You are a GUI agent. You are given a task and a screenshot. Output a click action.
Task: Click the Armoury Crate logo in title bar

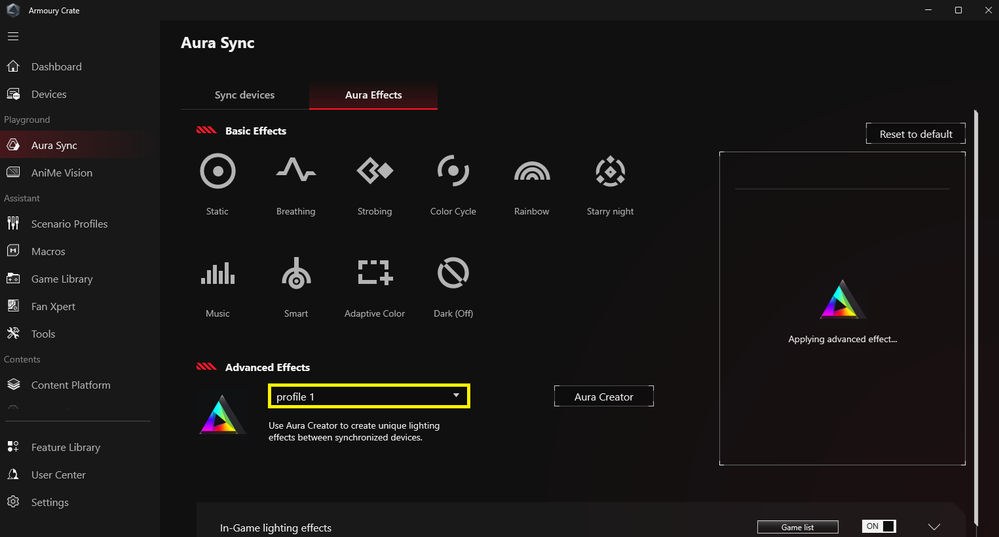pyautogui.click(x=13, y=10)
